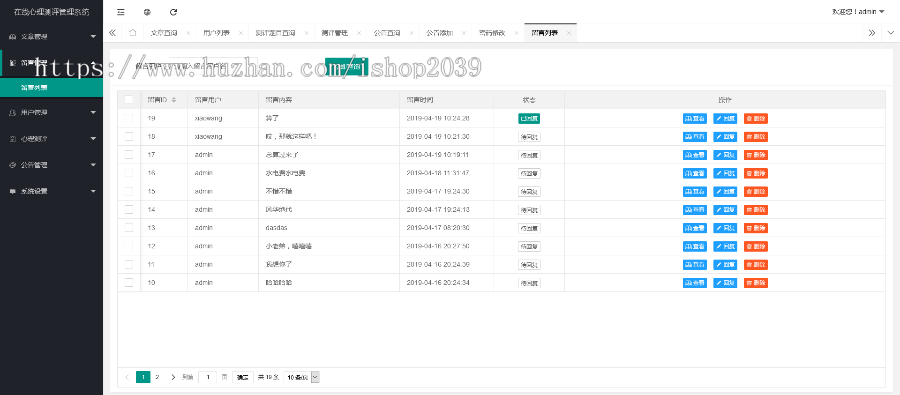
Task: Delete the 'dasdas' message row
Action: [x=755, y=228]
